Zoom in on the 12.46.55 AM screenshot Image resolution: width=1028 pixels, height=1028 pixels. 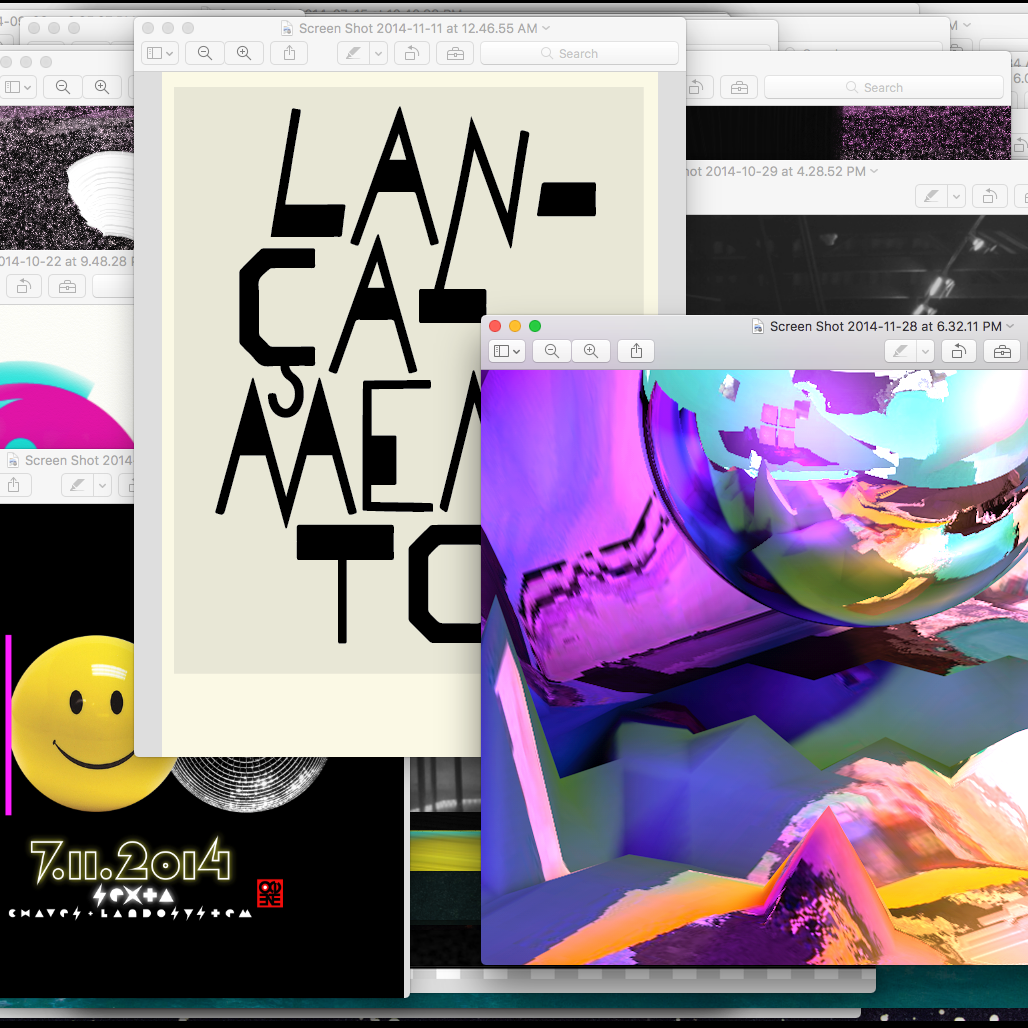pyautogui.click(x=244, y=53)
